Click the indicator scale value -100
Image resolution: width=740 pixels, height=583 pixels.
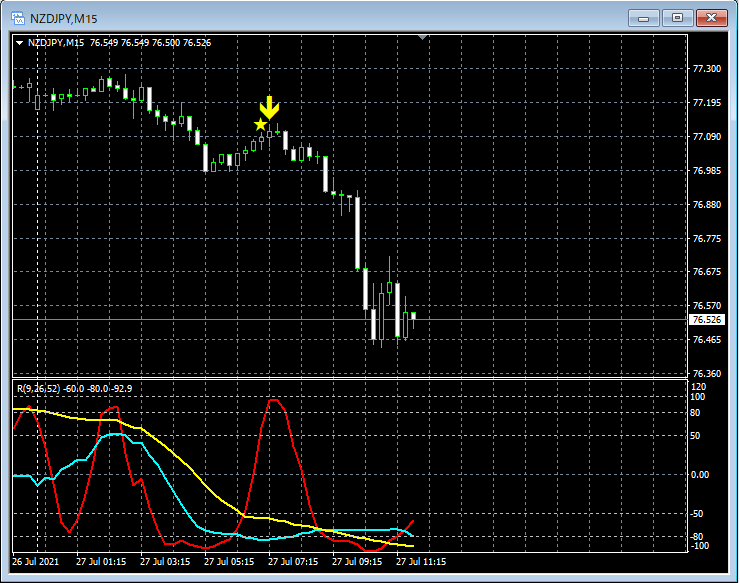699,546
